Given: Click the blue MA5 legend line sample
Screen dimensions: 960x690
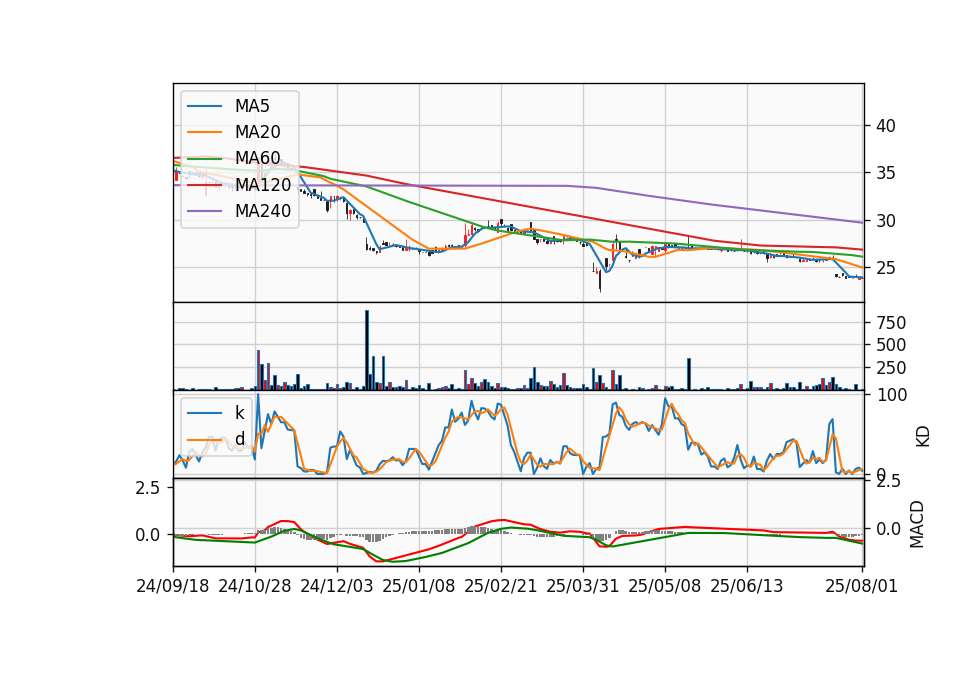Looking at the screenshot, I should pyautogui.click(x=204, y=106).
